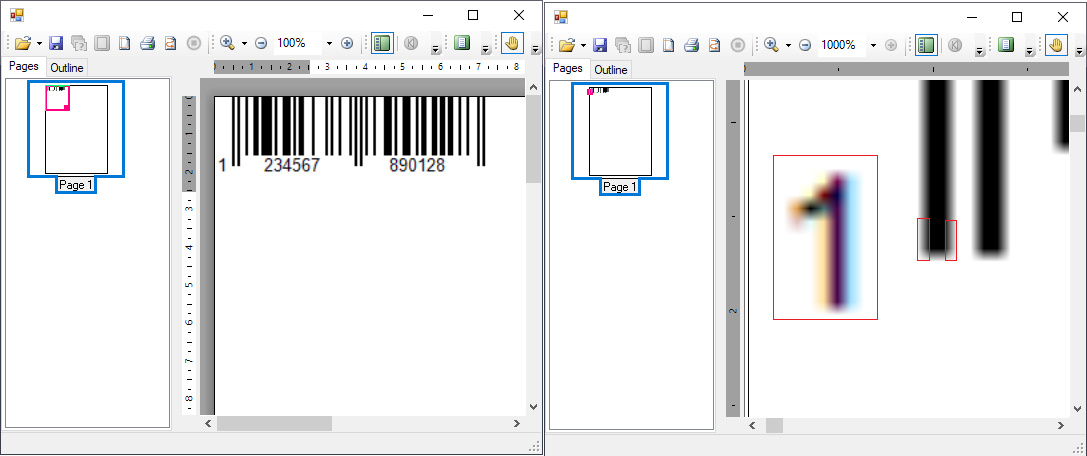
Task: Click the magnifier zoom tool in the 100% window
Action: (227, 43)
